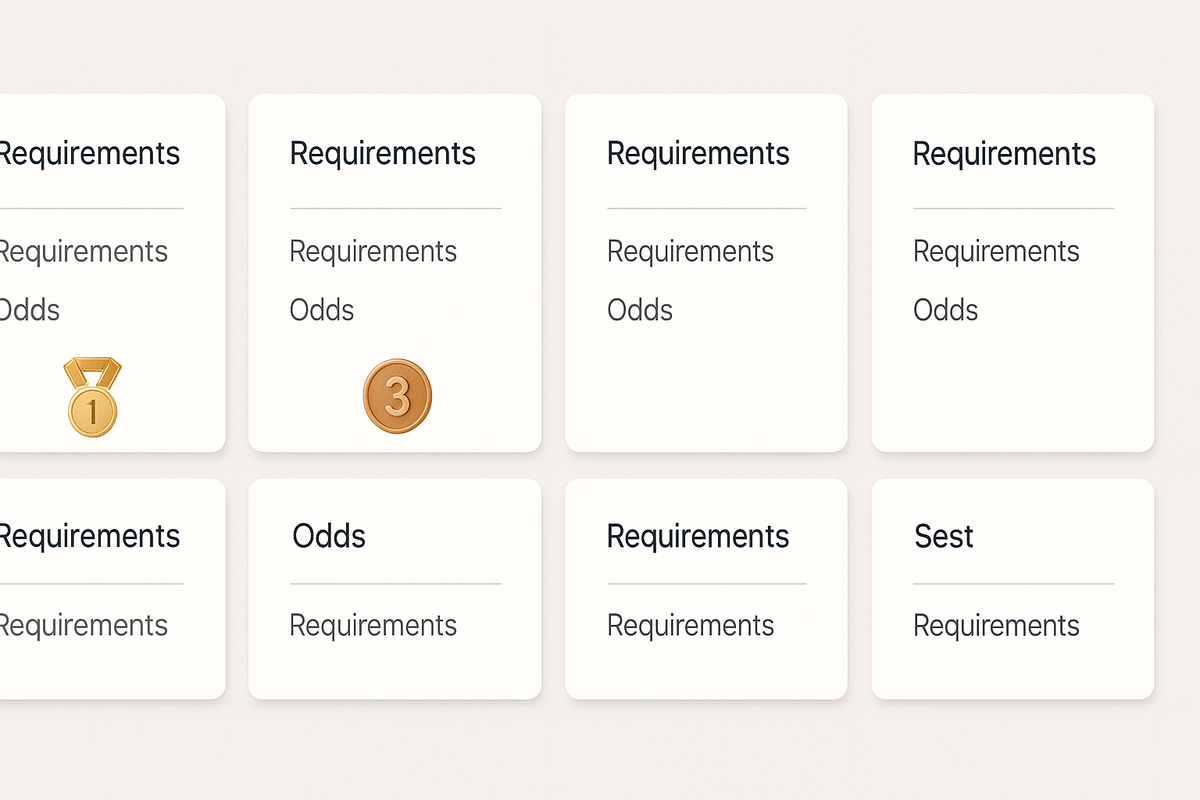This screenshot has height=800, width=1200.
Task: Click the bold Requirements heading in gold medal card
Action: (90, 154)
